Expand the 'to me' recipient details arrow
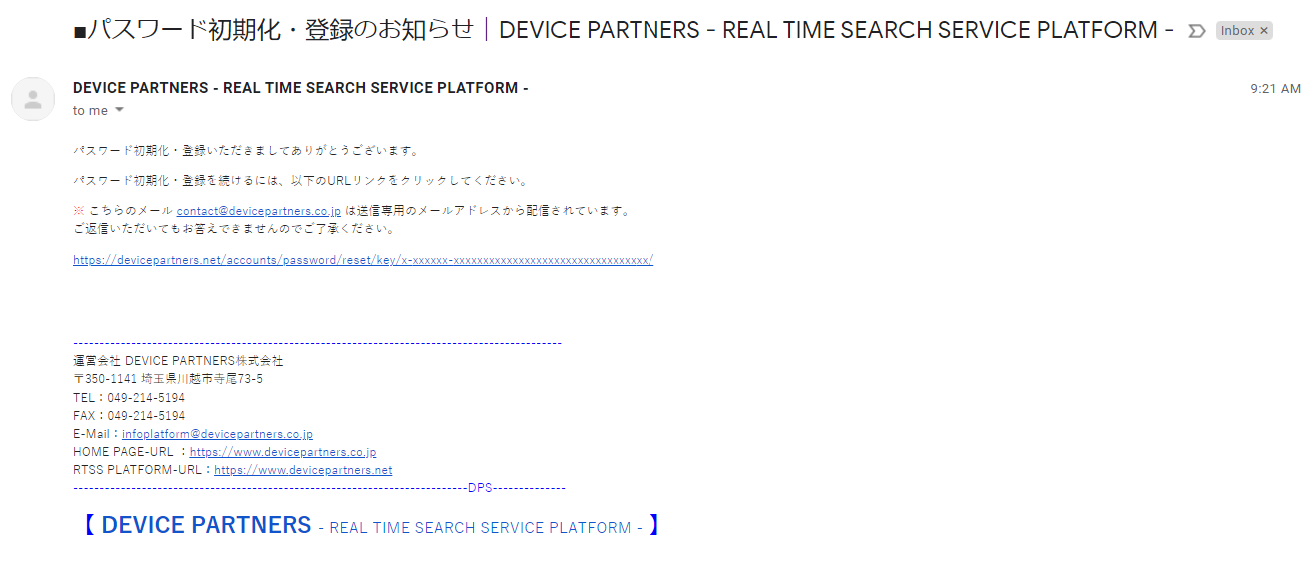1305x585 pixels. coord(120,110)
